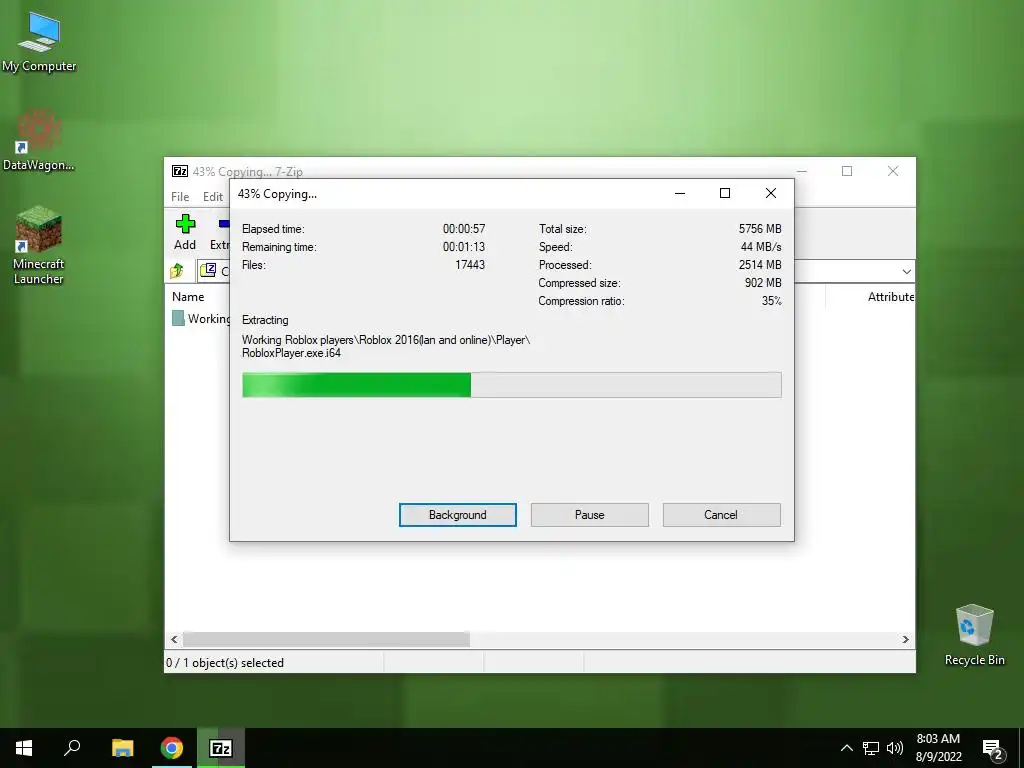Click the 7z icon in the title bar

coord(180,171)
